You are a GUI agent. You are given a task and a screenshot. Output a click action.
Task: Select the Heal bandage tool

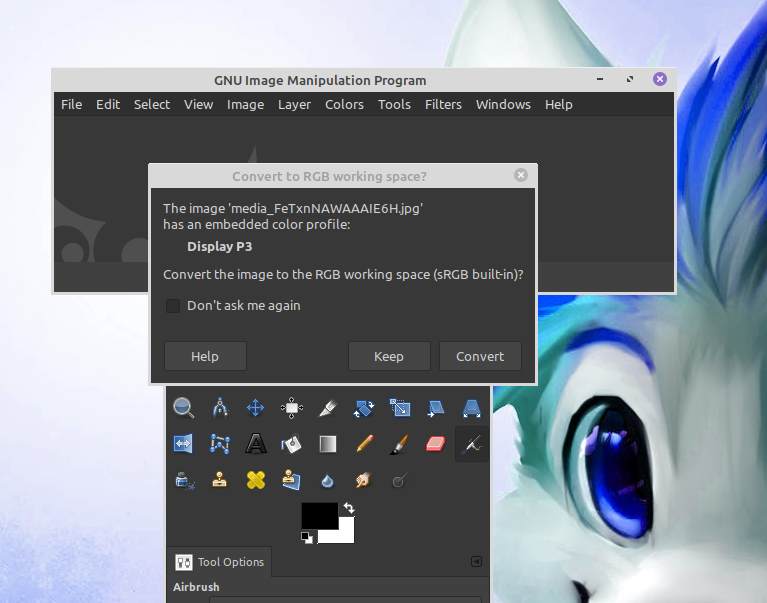(256, 480)
